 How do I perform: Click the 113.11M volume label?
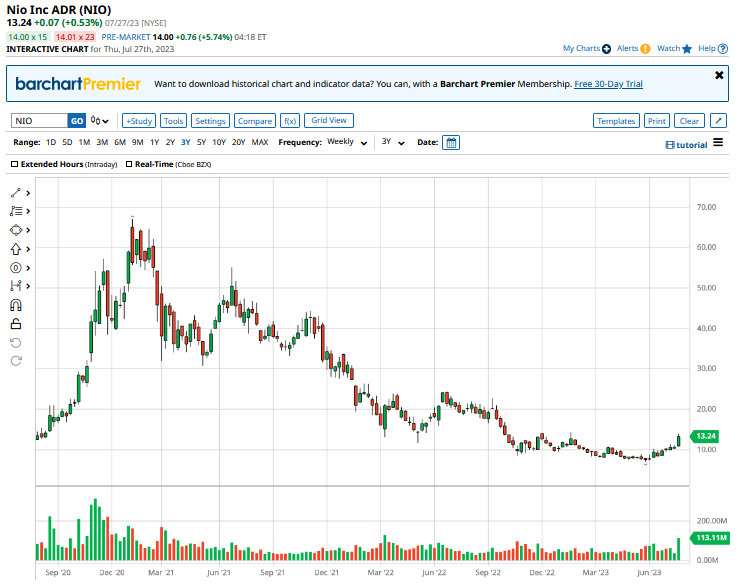click(710, 537)
